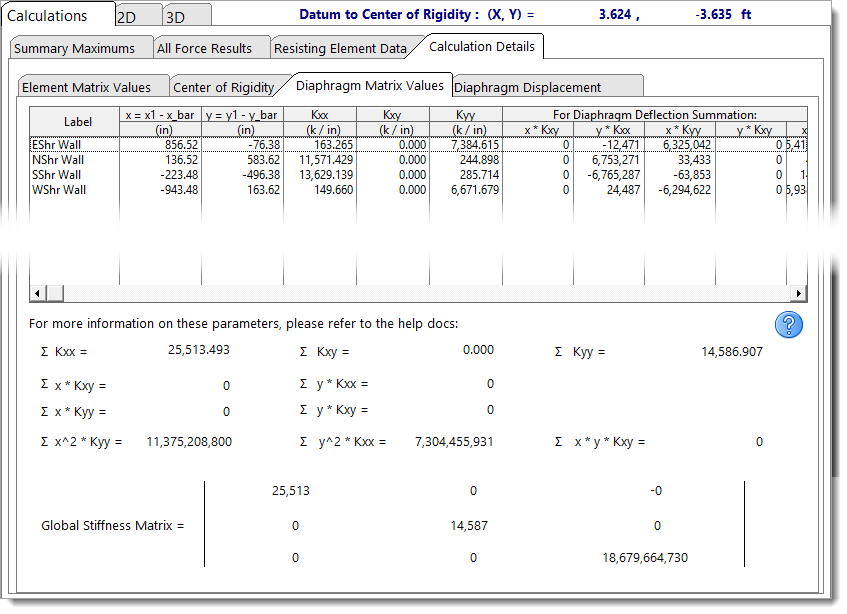Select the Diaphragm Matrix Values tab
Image resolution: width=847 pixels, height=614 pixels.
point(370,85)
